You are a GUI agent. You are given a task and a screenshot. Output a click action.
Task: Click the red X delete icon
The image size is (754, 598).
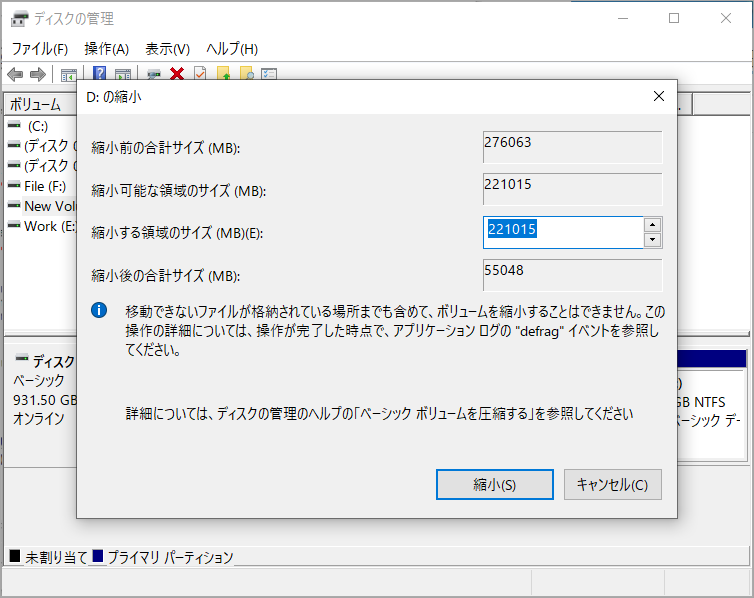(177, 74)
